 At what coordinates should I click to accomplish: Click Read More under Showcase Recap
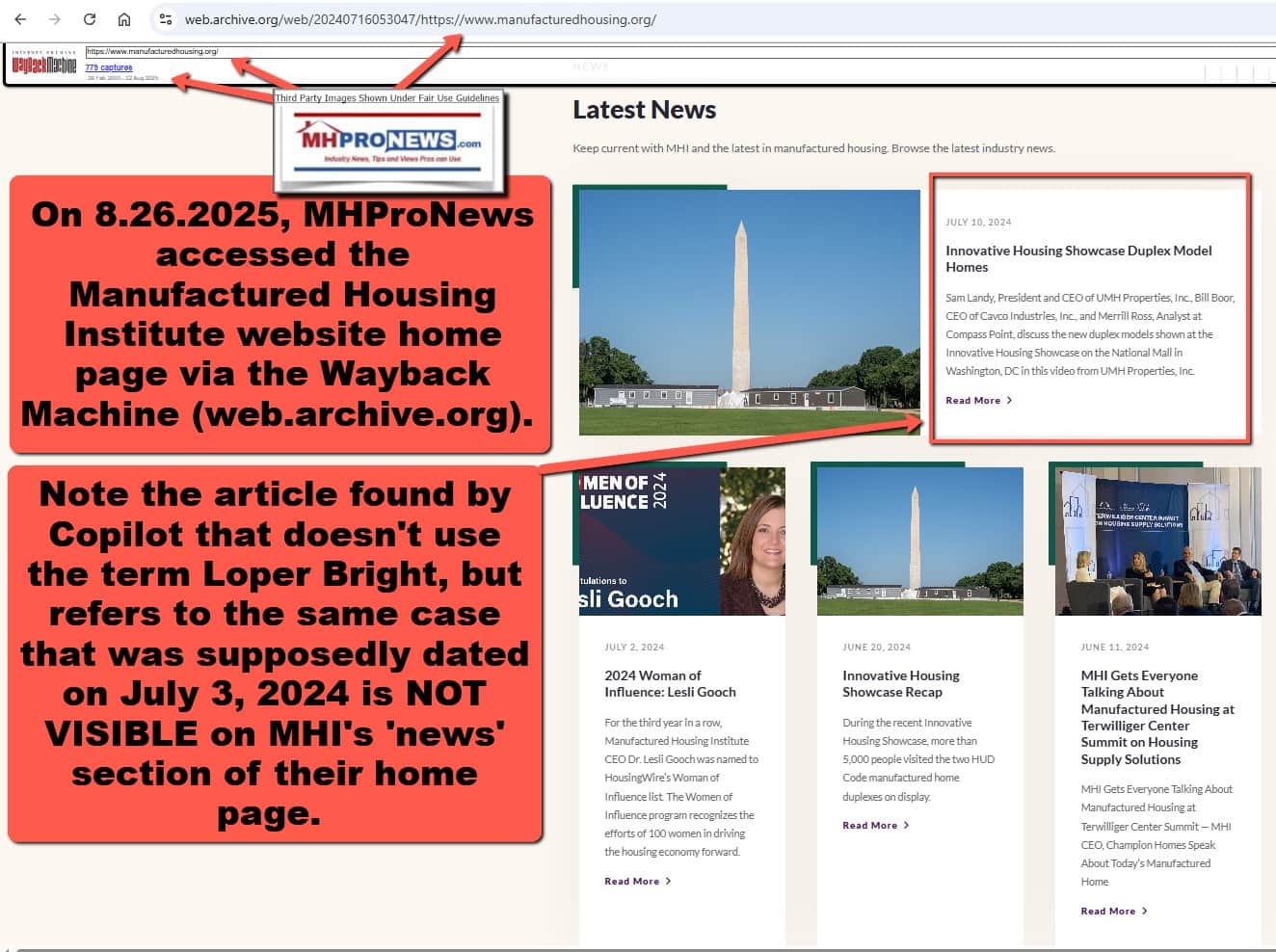pyautogui.click(x=869, y=825)
